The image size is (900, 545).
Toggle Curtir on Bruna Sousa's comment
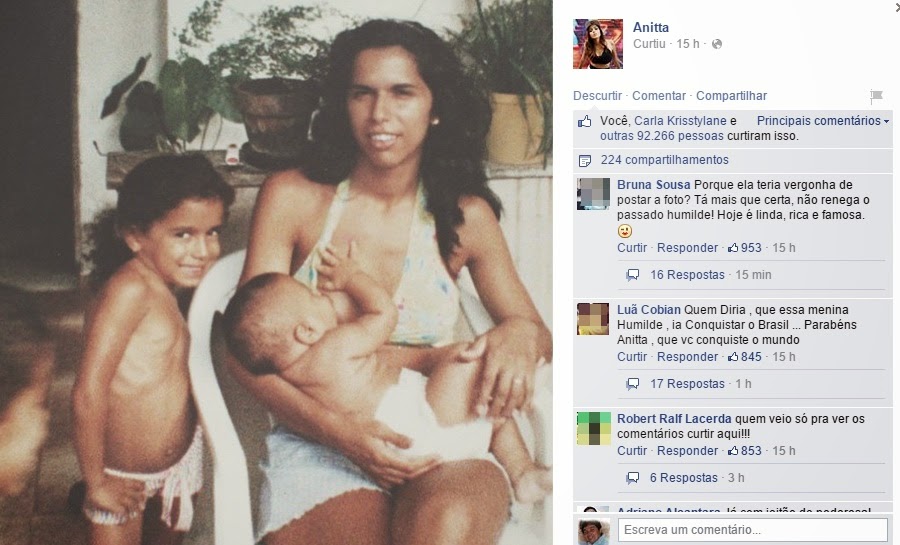[631, 248]
